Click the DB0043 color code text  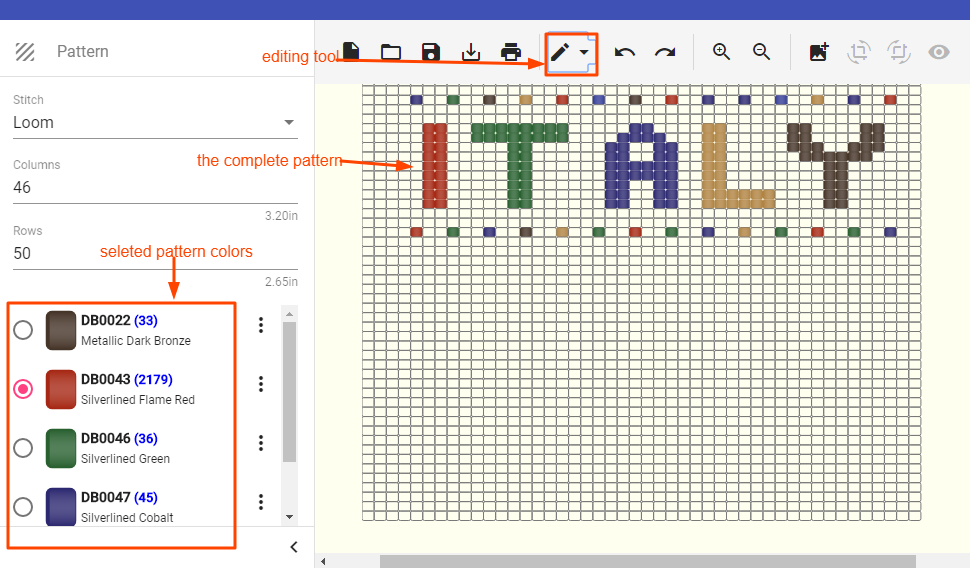click(x=106, y=379)
